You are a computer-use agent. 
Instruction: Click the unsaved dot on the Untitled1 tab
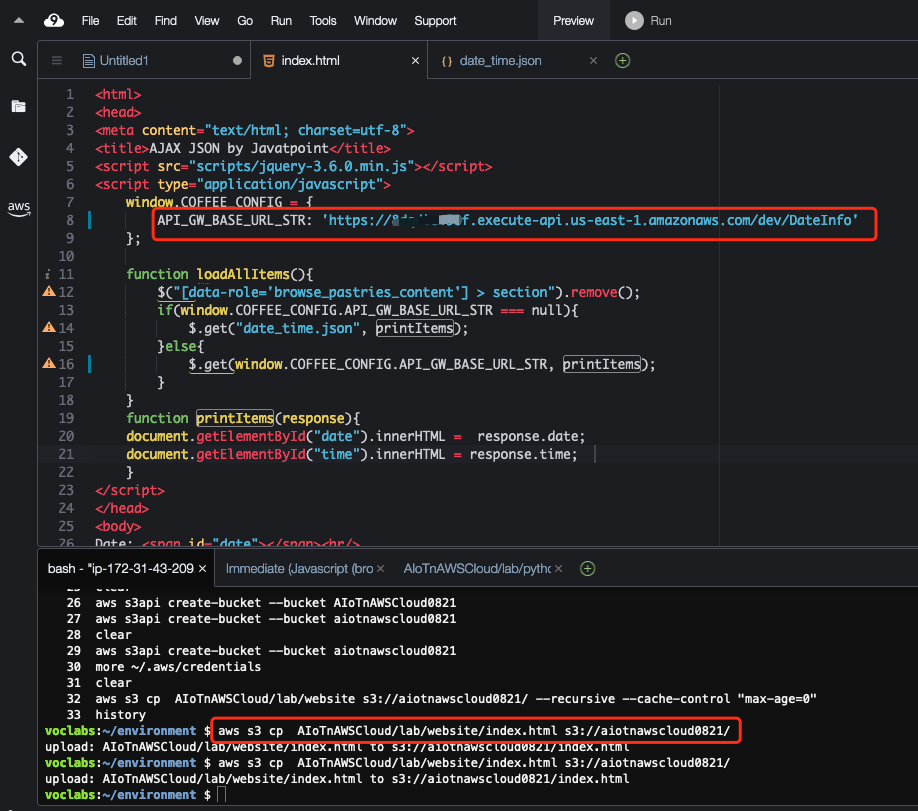point(237,60)
